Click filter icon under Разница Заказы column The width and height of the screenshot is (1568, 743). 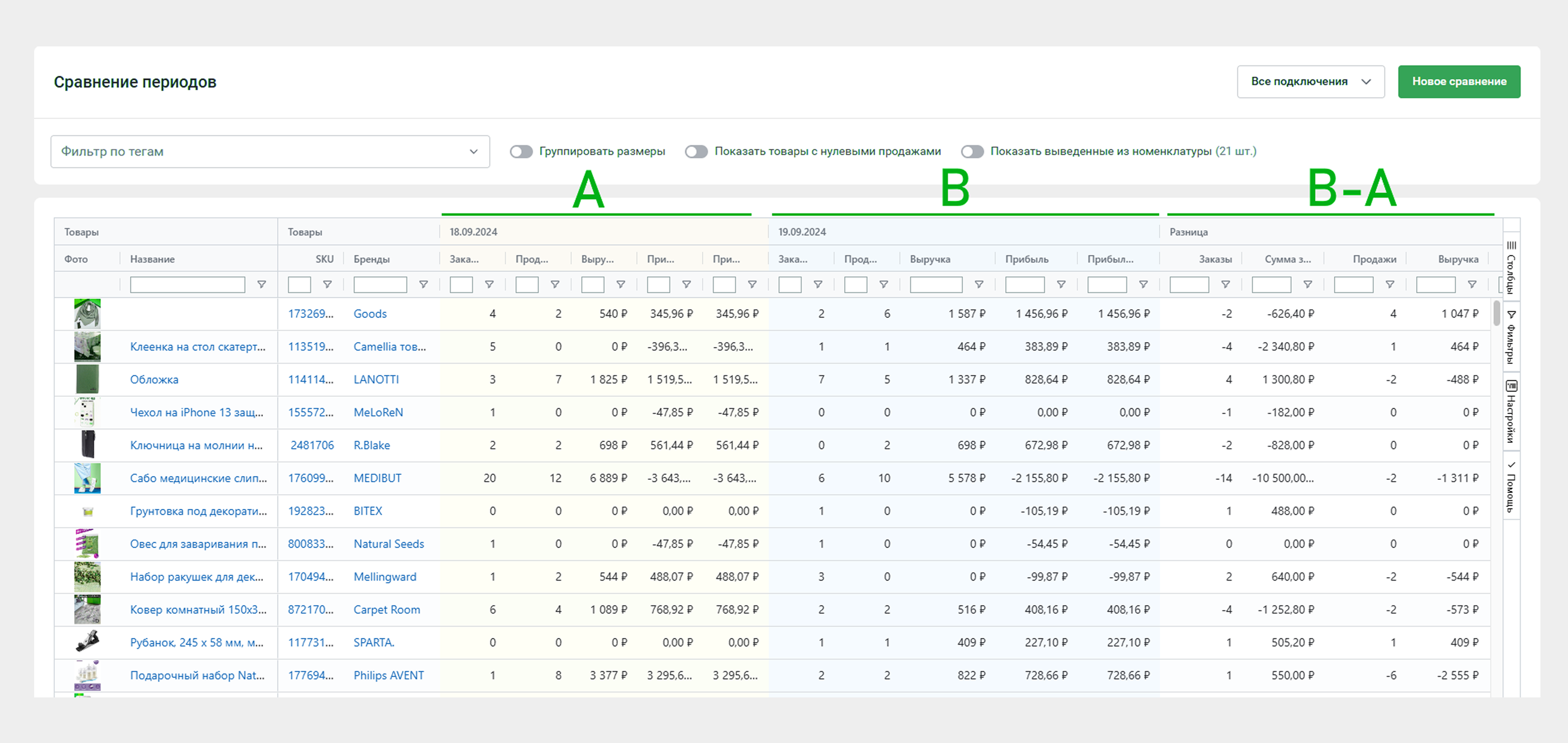pyautogui.click(x=1226, y=284)
